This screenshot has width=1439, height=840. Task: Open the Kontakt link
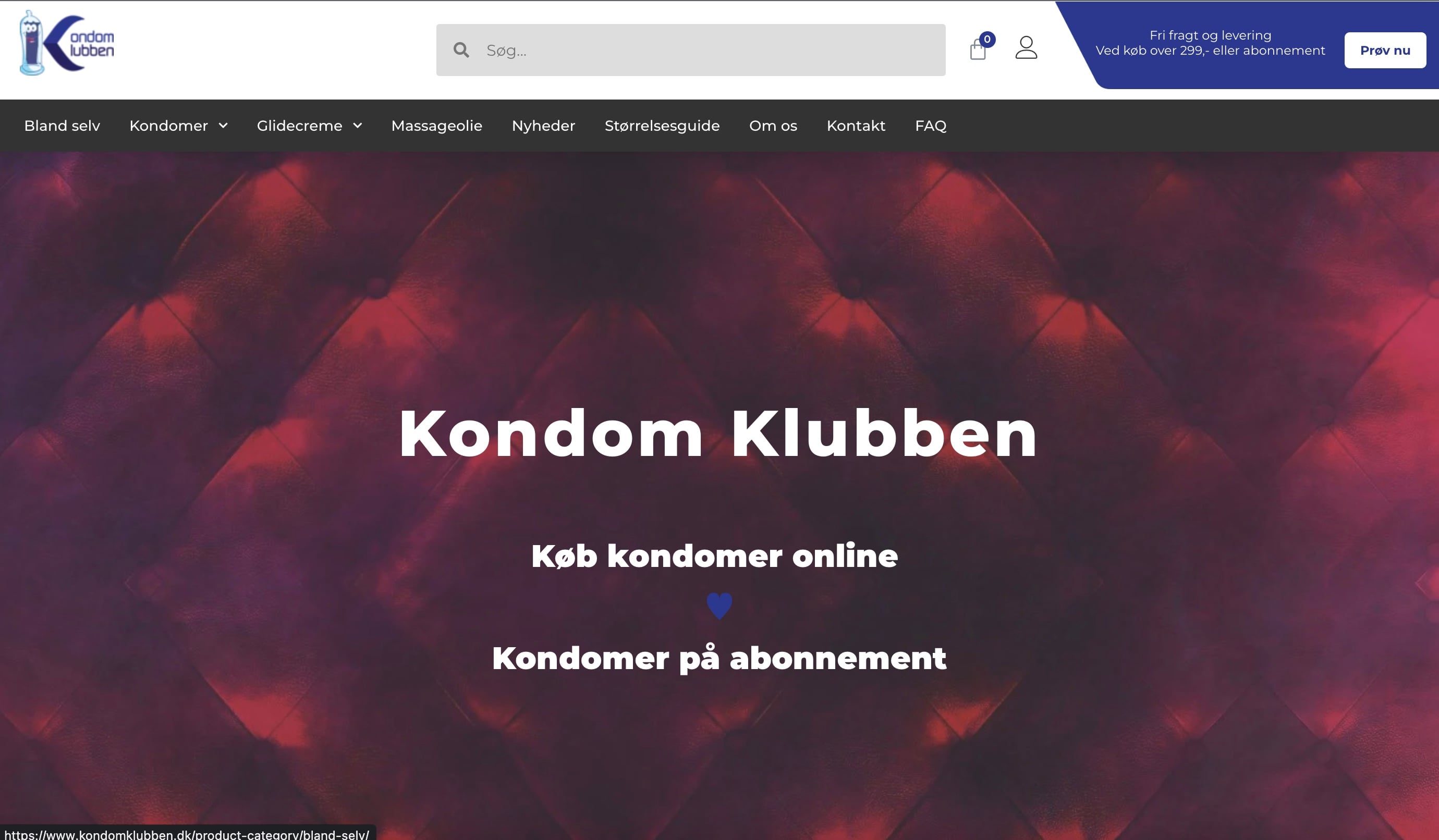856,126
